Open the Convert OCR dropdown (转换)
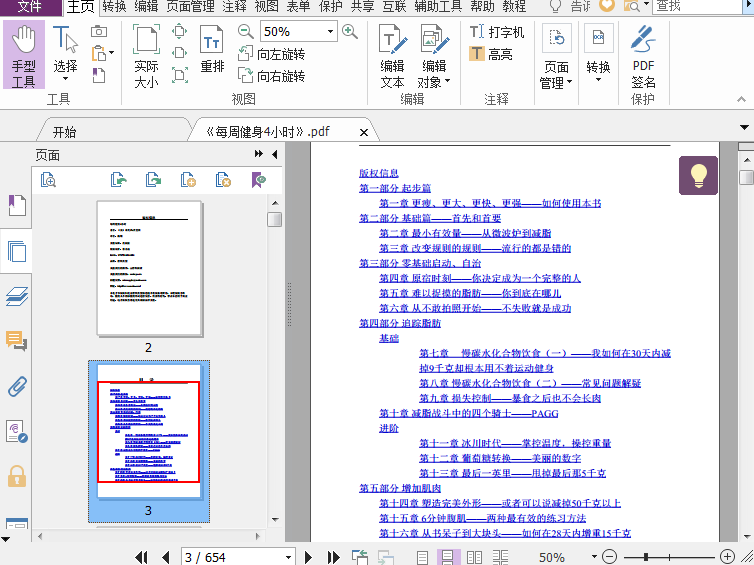Viewport: 754px width, 565px height. [598, 53]
